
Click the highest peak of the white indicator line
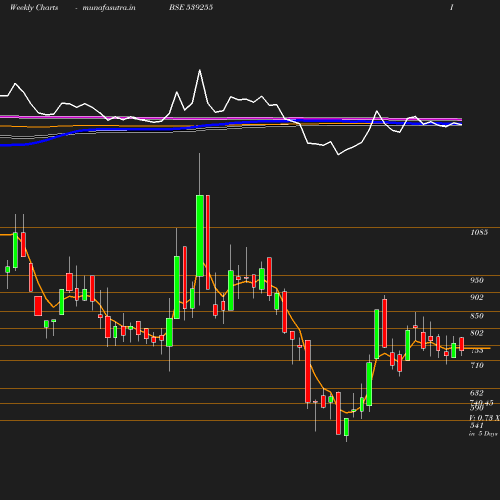coord(200,70)
